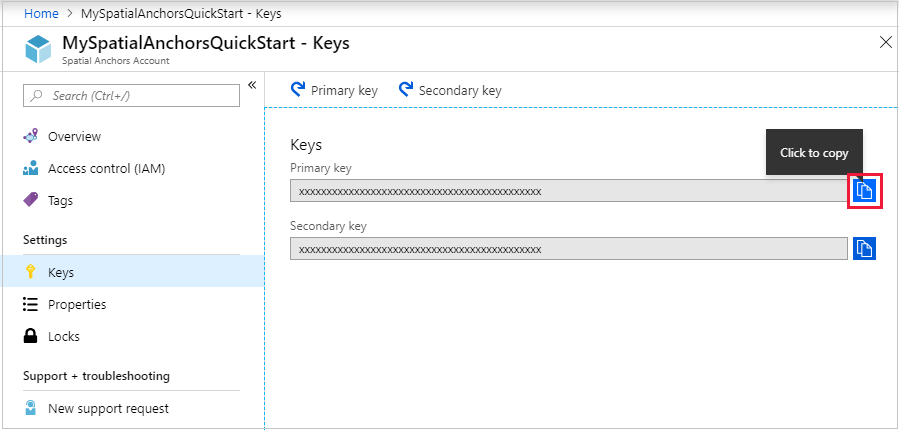The width and height of the screenshot is (899, 430).
Task: Click the support request person icon
Action: click(31, 408)
